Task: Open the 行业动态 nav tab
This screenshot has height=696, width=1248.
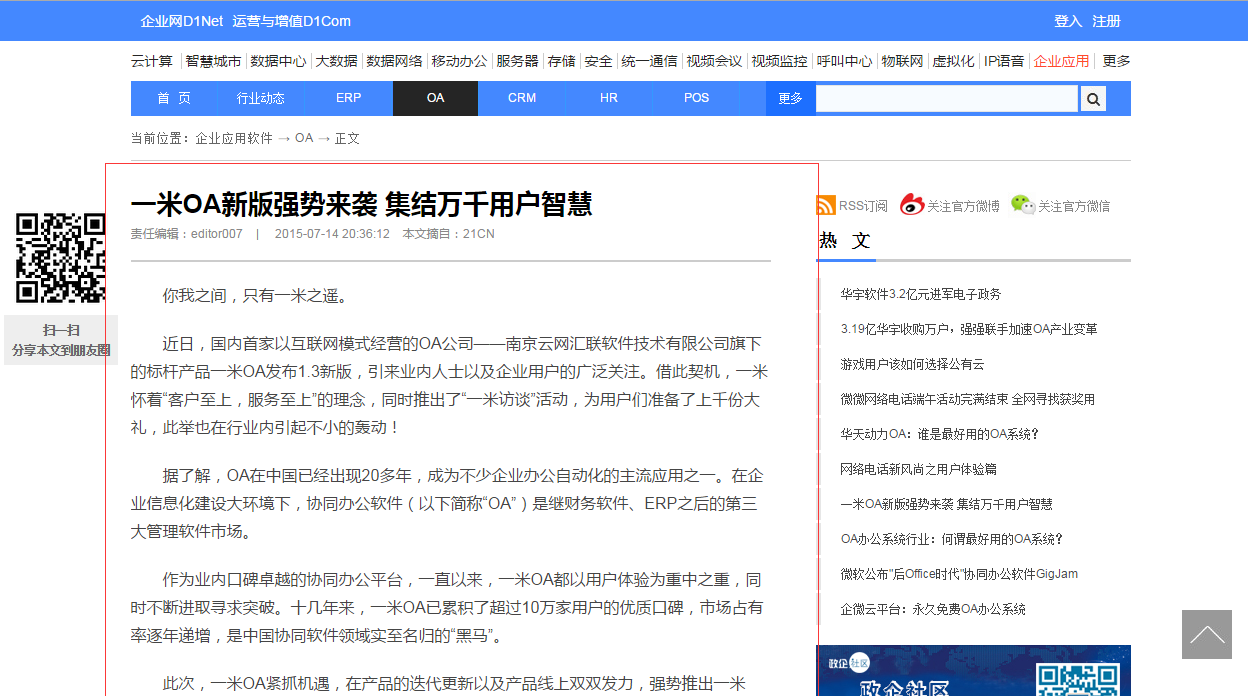Action: 261,98
